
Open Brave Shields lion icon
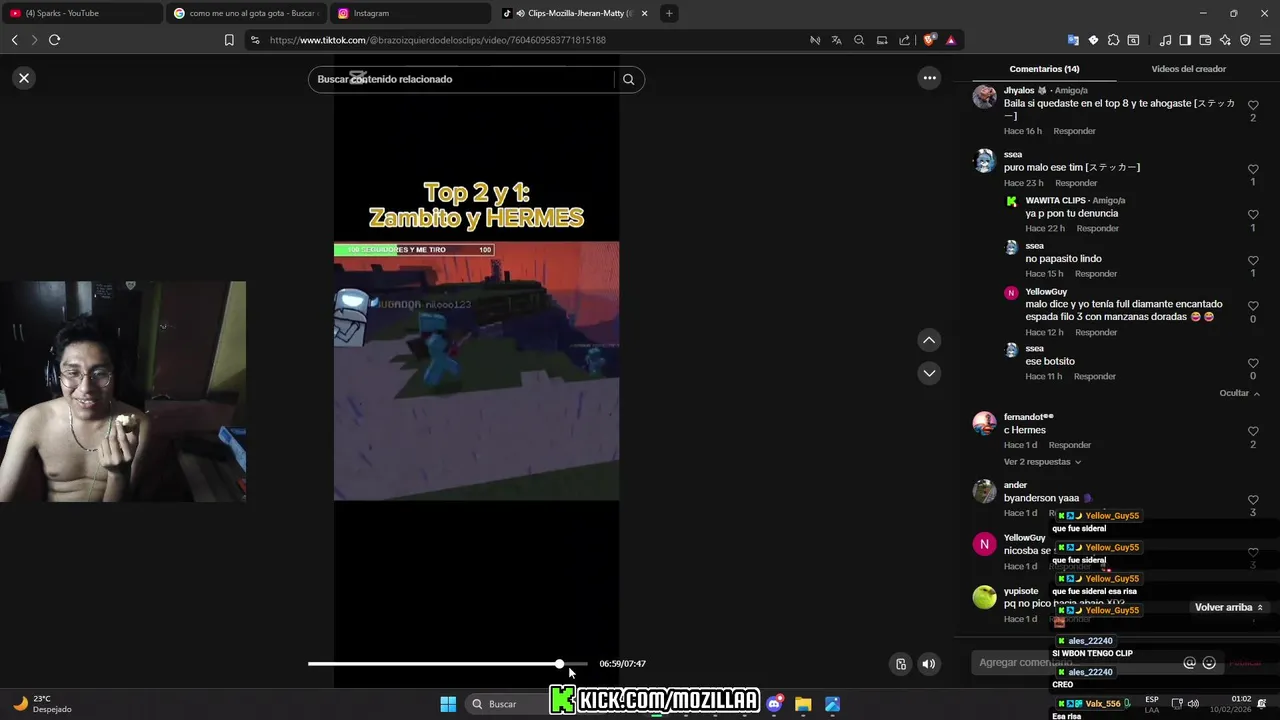pyautogui.click(x=929, y=40)
